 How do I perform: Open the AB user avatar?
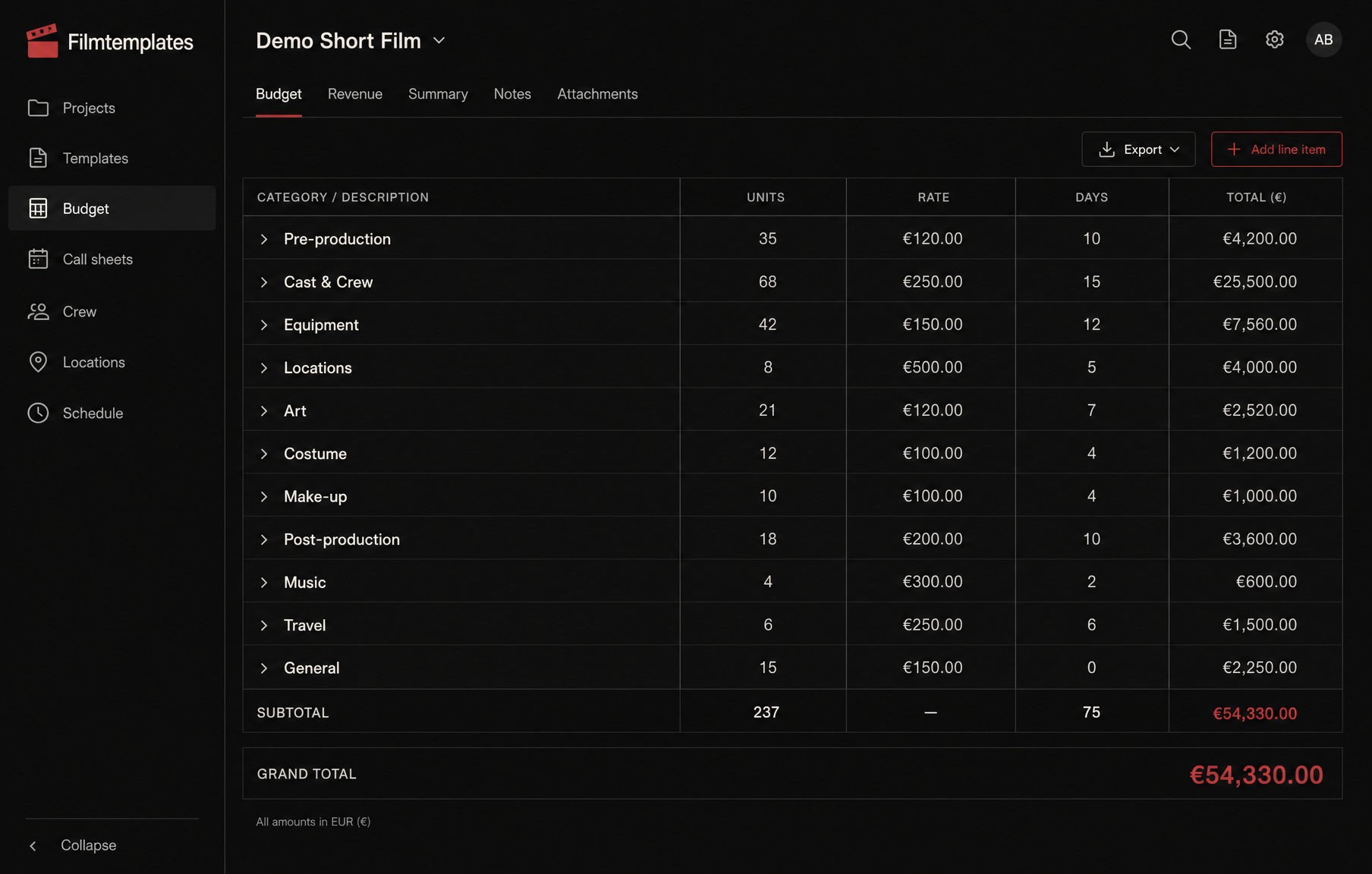point(1323,39)
